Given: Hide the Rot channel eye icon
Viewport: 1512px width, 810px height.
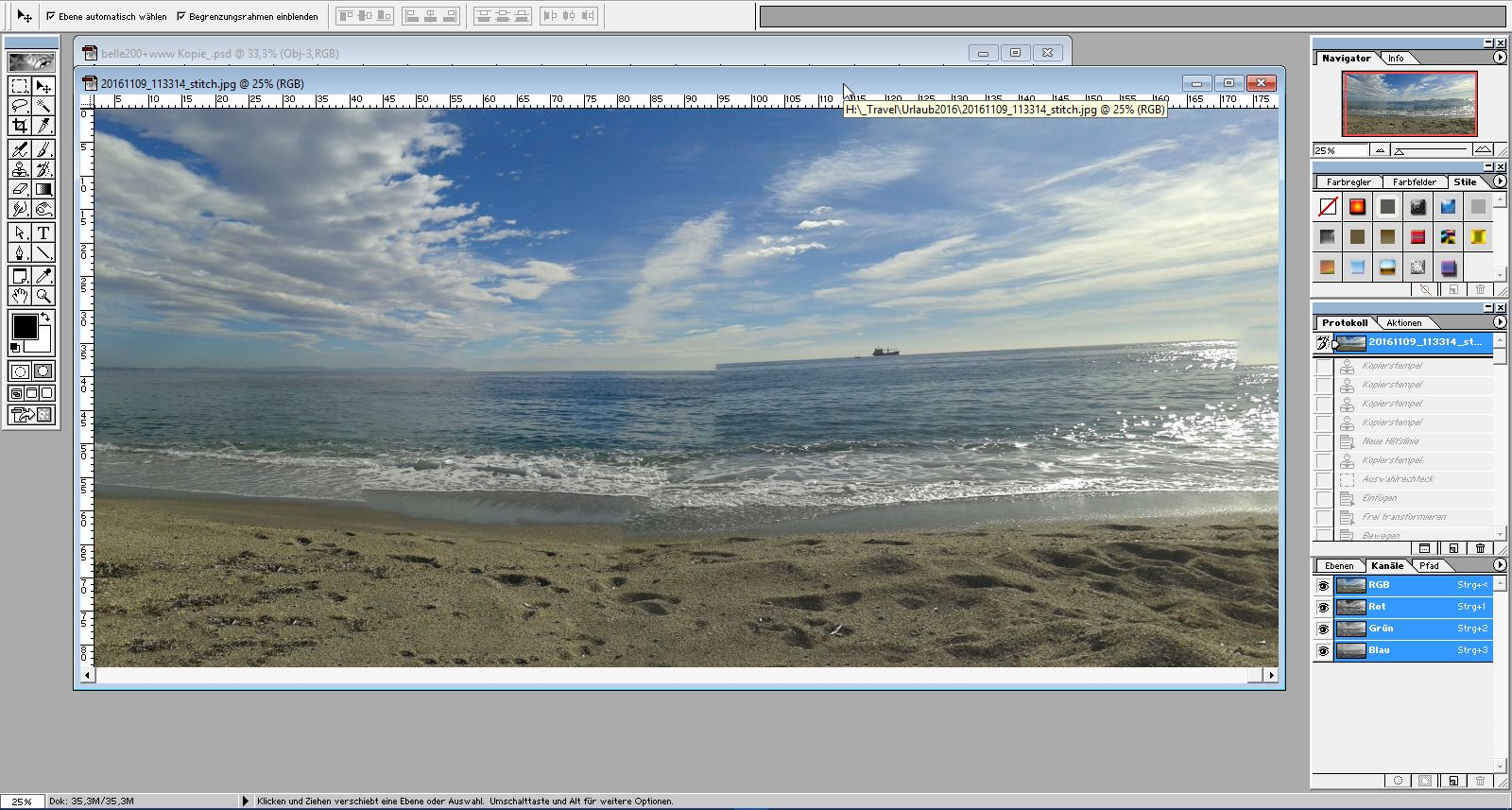Looking at the screenshot, I should tap(1323, 607).
